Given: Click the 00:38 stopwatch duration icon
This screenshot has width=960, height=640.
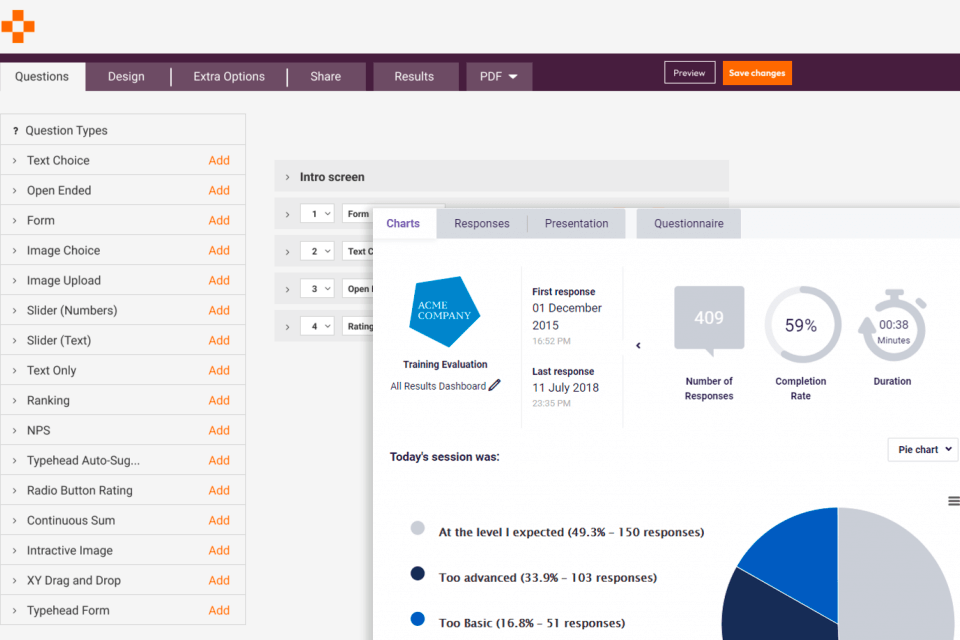Looking at the screenshot, I should point(893,326).
